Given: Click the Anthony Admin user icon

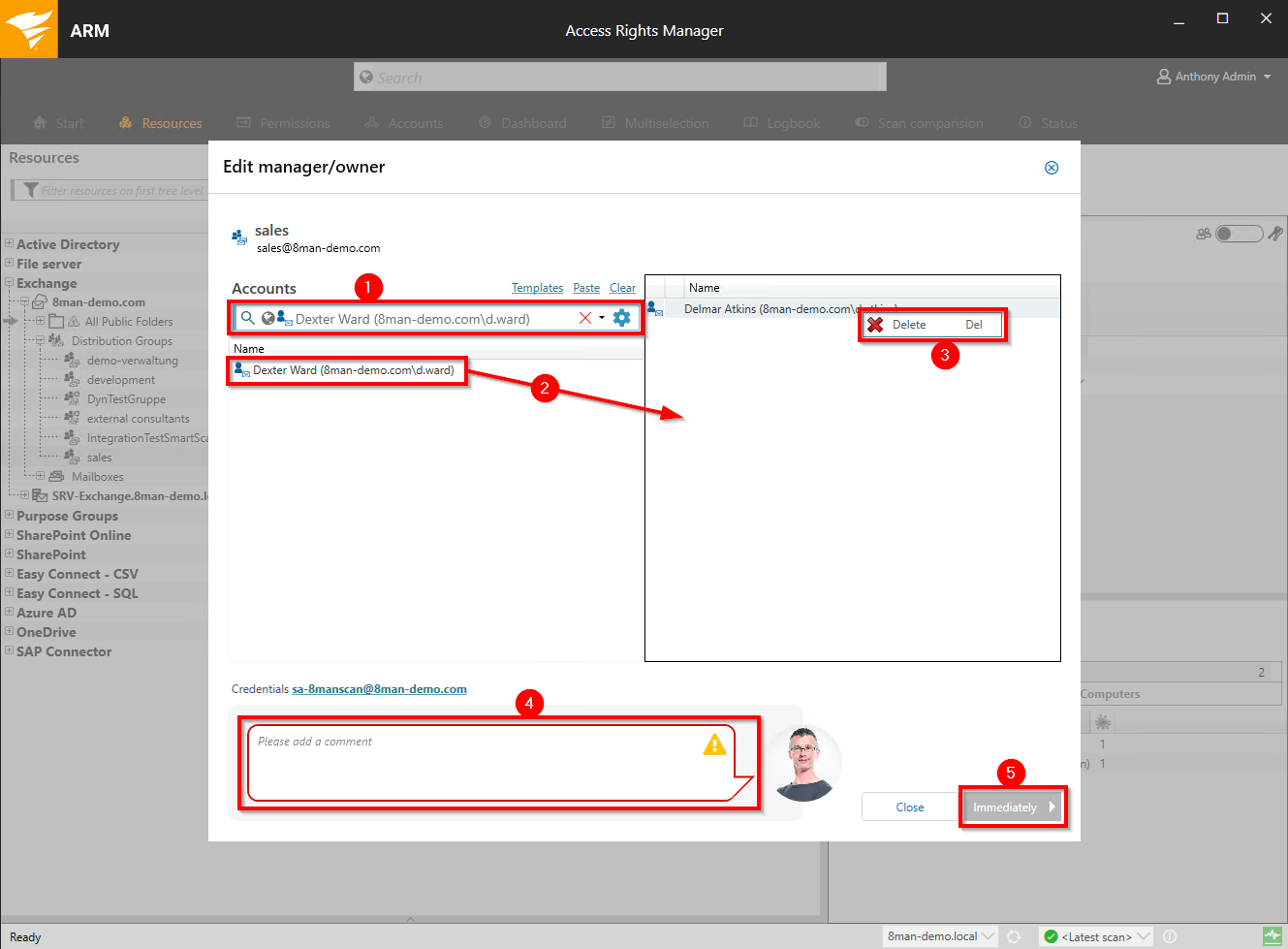Looking at the screenshot, I should point(1164,77).
